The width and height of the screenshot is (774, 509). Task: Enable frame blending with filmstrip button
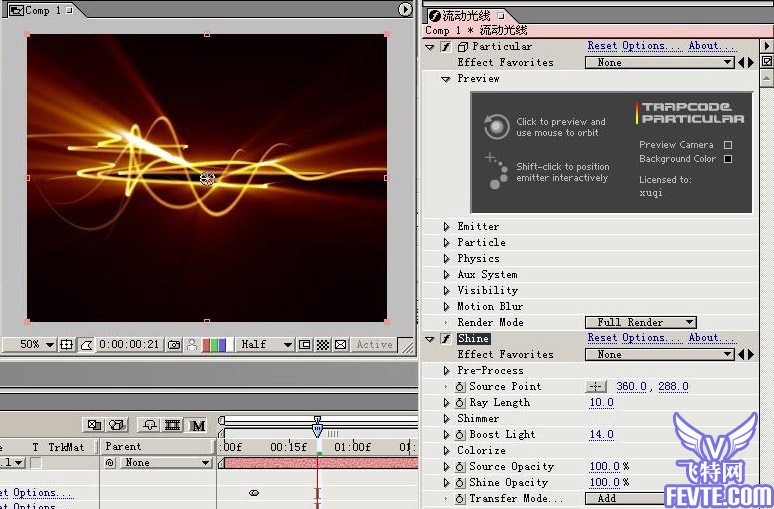click(x=172, y=425)
